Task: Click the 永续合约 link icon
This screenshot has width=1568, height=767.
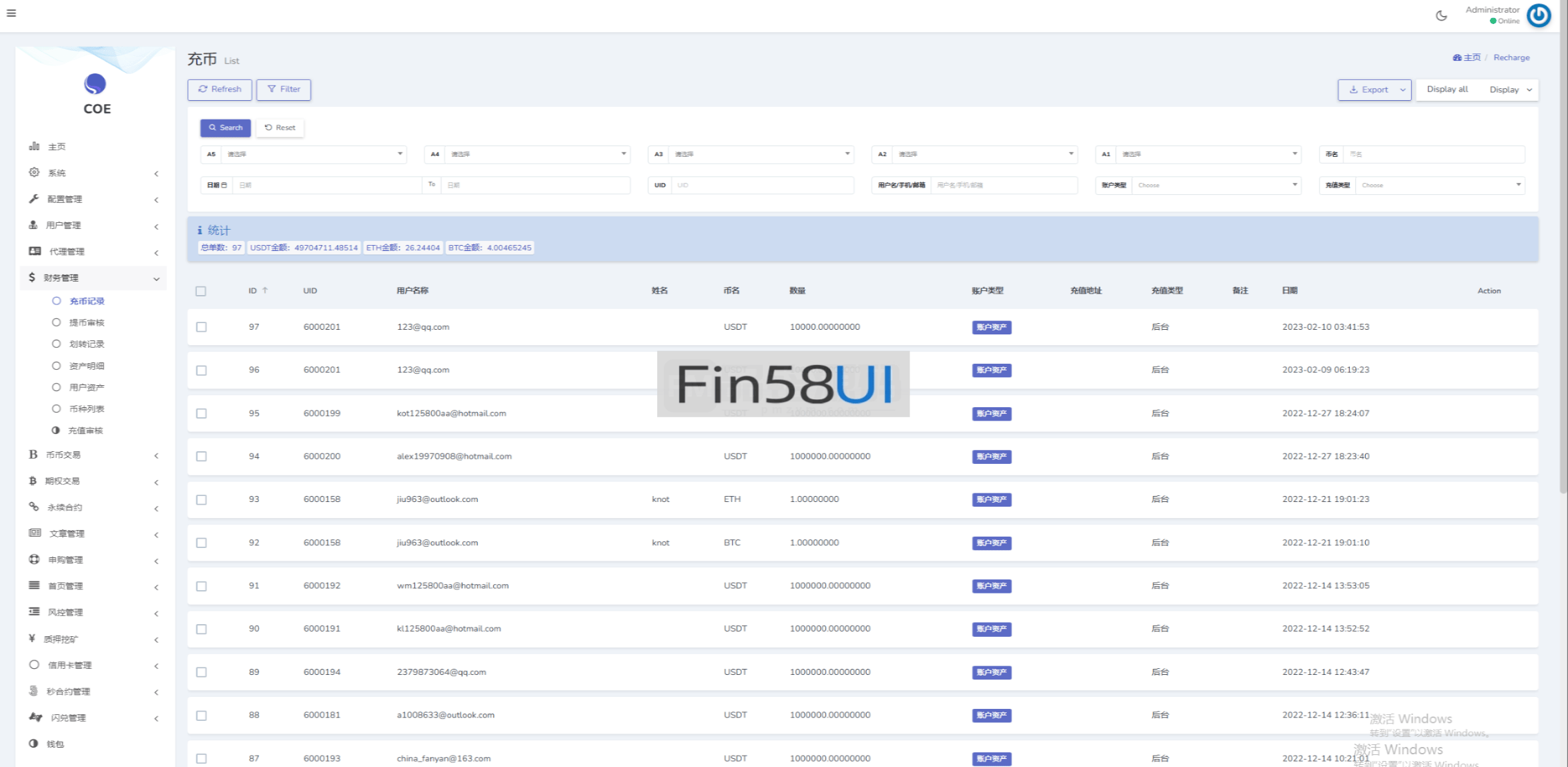Action: (34, 507)
